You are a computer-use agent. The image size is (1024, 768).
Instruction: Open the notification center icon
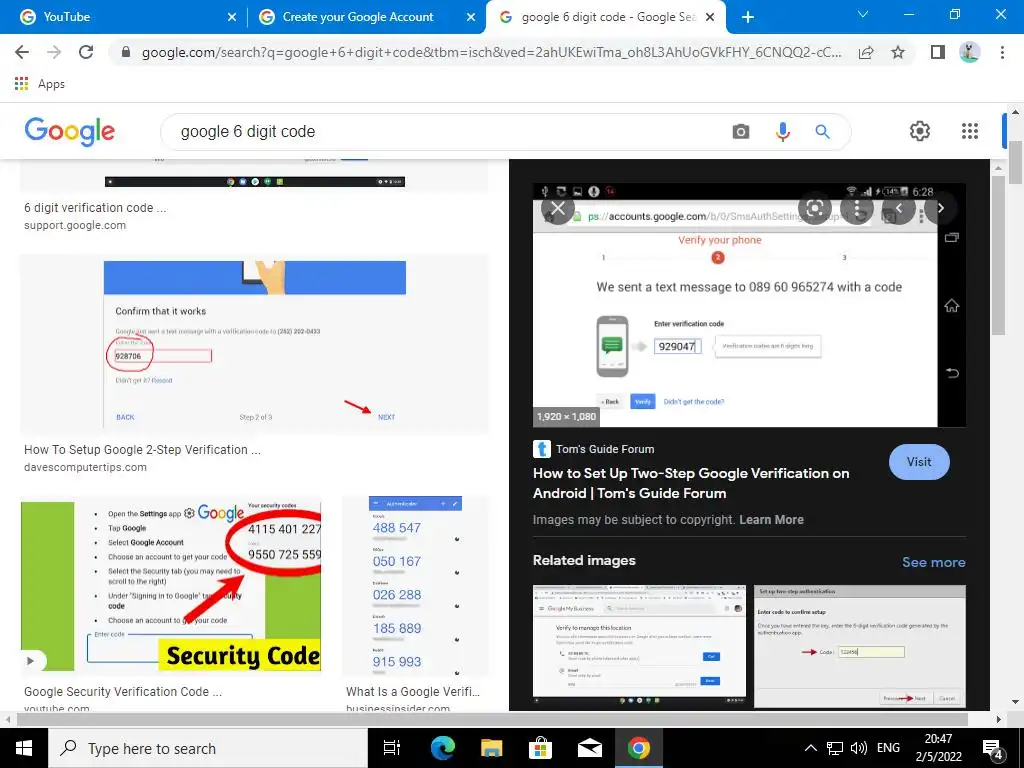point(993,748)
